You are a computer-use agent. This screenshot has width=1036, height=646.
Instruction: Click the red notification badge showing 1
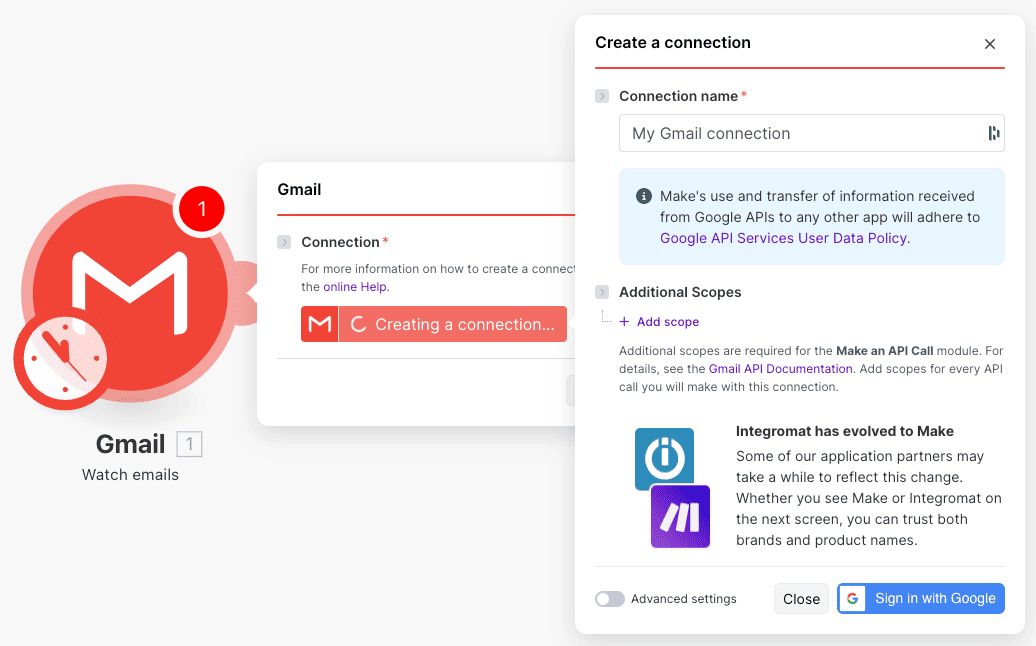click(x=201, y=209)
